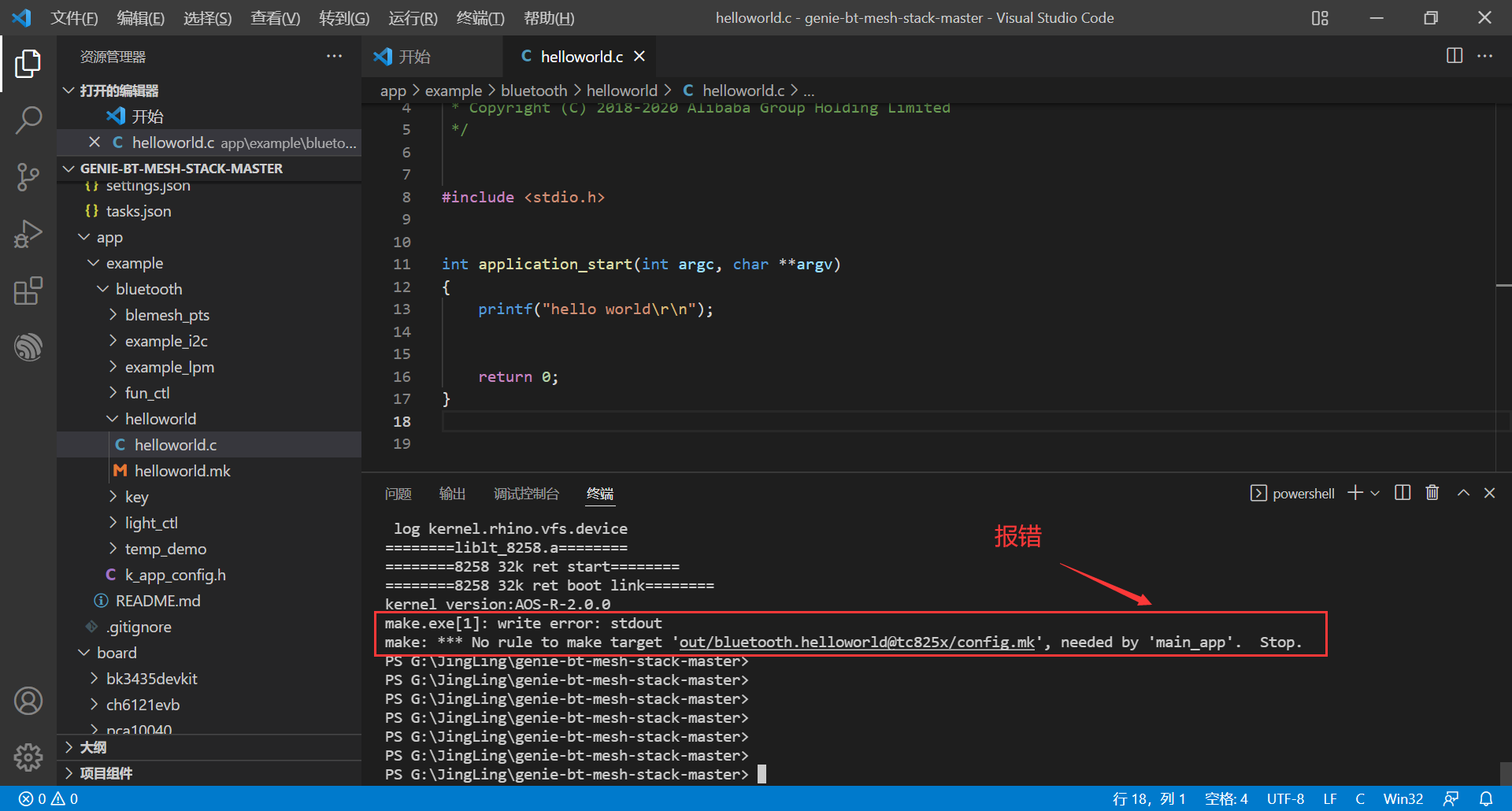Open the Espressif IDF extension icon
1512x811 pixels.
pyautogui.click(x=28, y=347)
